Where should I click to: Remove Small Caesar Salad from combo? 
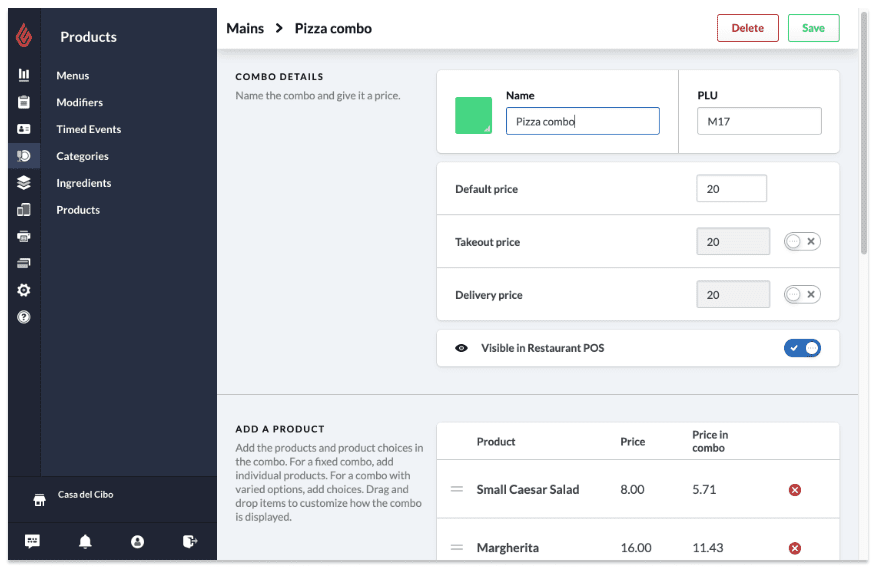coord(795,490)
